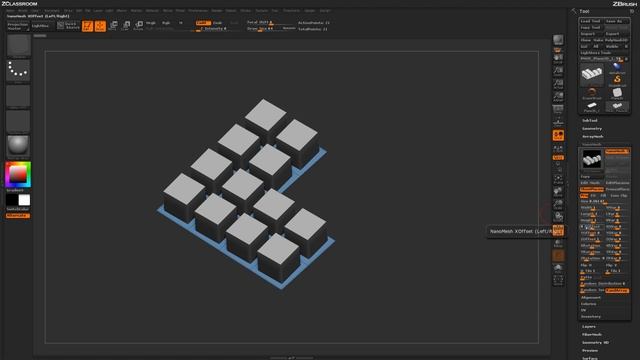Click the Quick Sketch icon
This screenshot has height=360, width=640.
68,26
